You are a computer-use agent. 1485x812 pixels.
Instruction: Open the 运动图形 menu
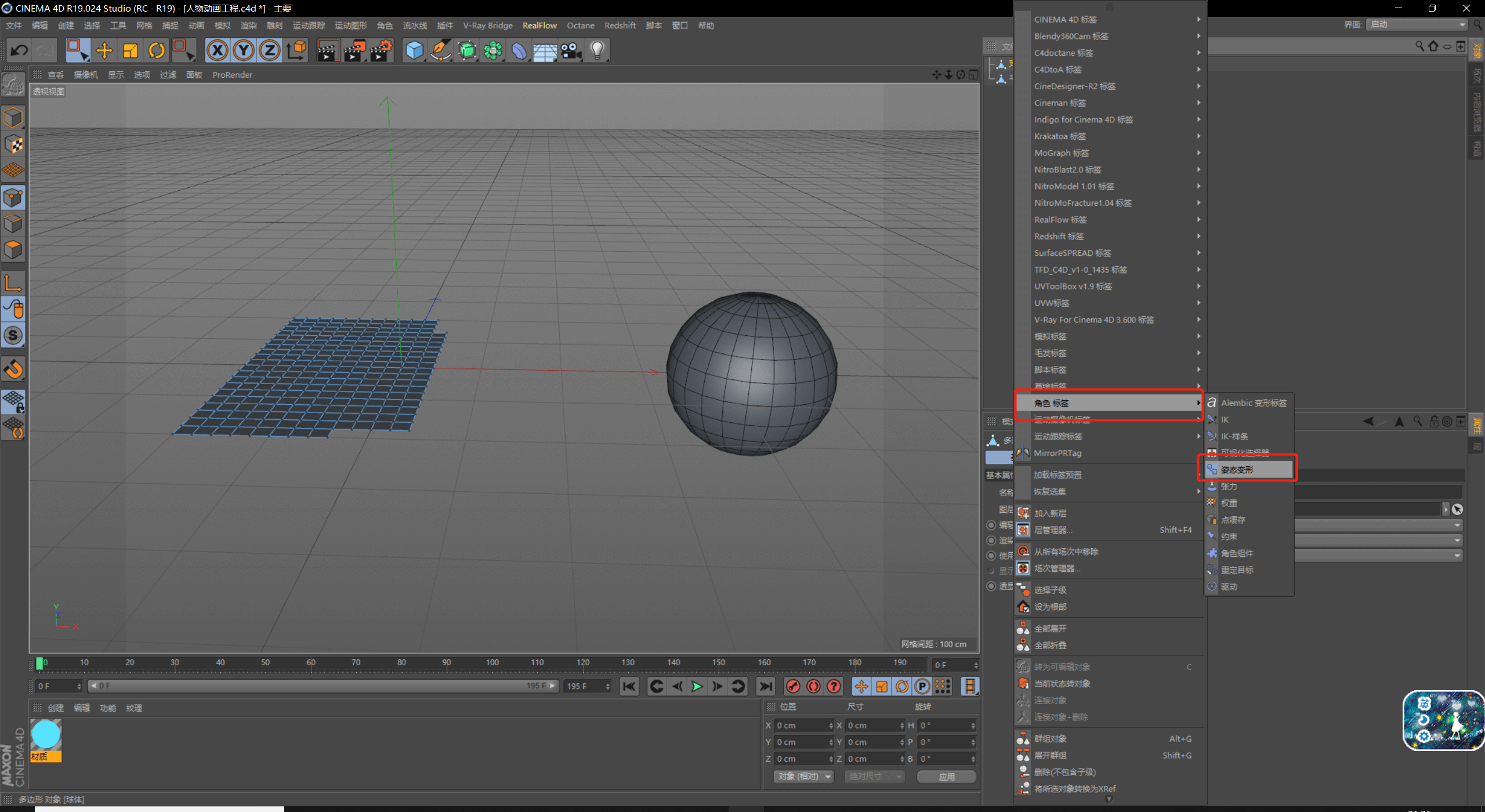tap(350, 26)
